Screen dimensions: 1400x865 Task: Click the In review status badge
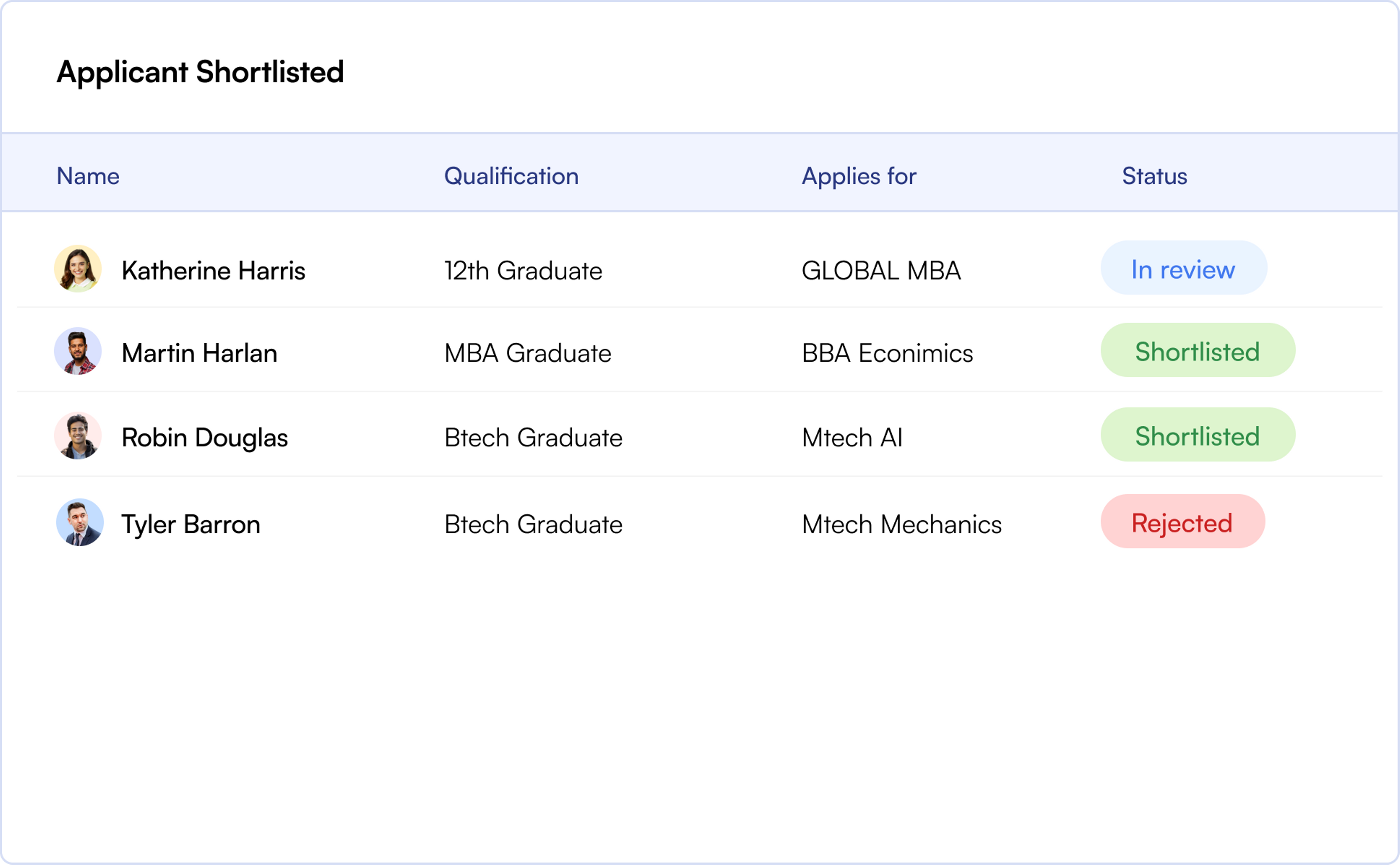[x=1184, y=268]
